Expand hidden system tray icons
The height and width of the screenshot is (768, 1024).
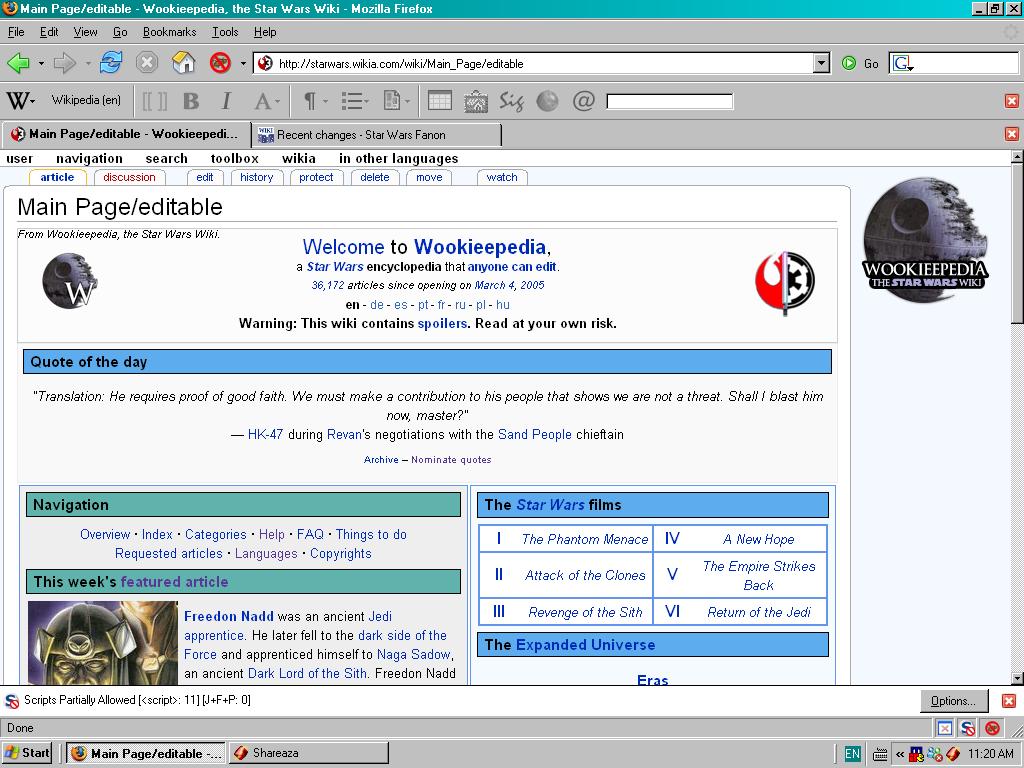coord(900,754)
